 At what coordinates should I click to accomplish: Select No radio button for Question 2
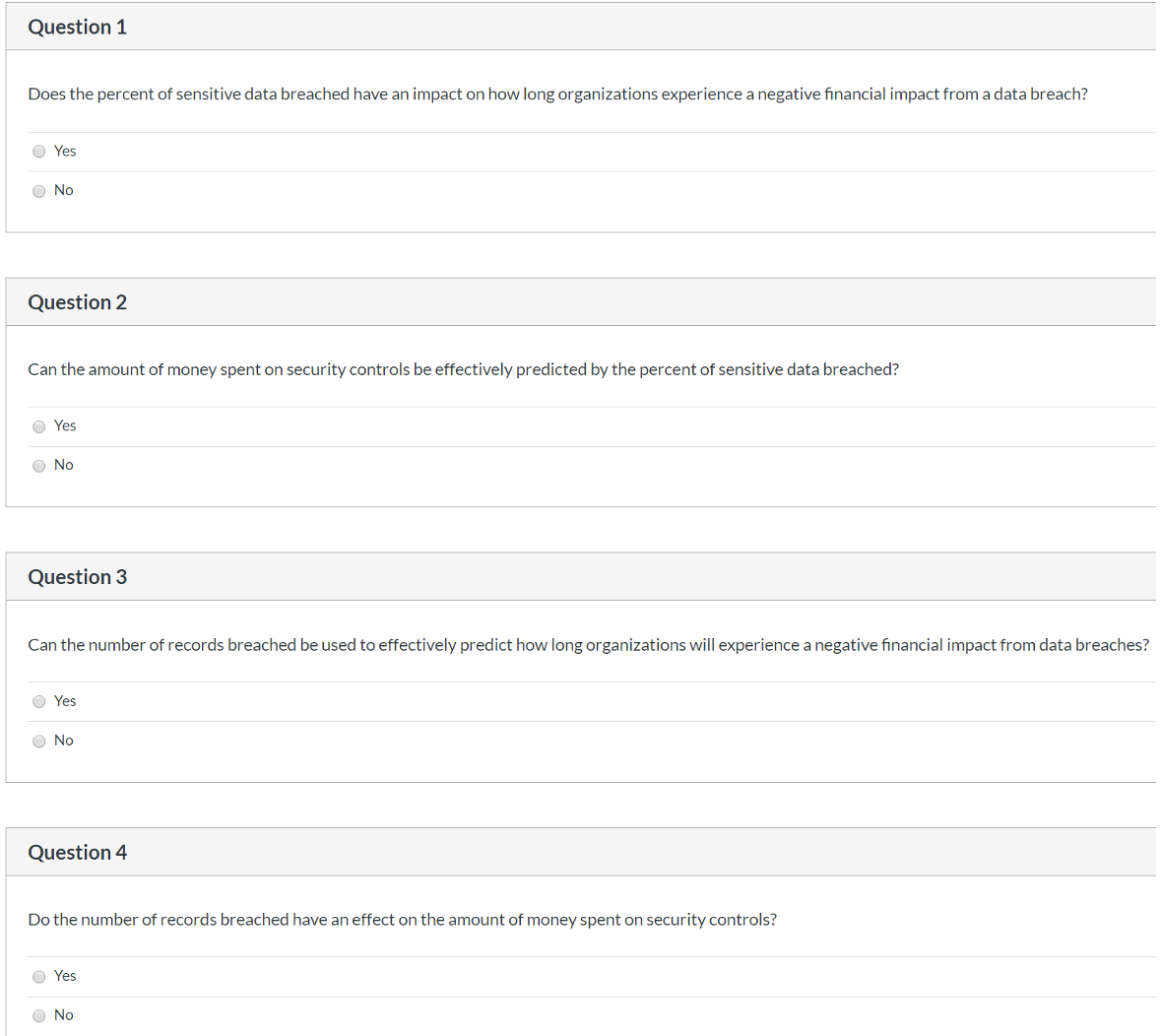pos(39,466)
